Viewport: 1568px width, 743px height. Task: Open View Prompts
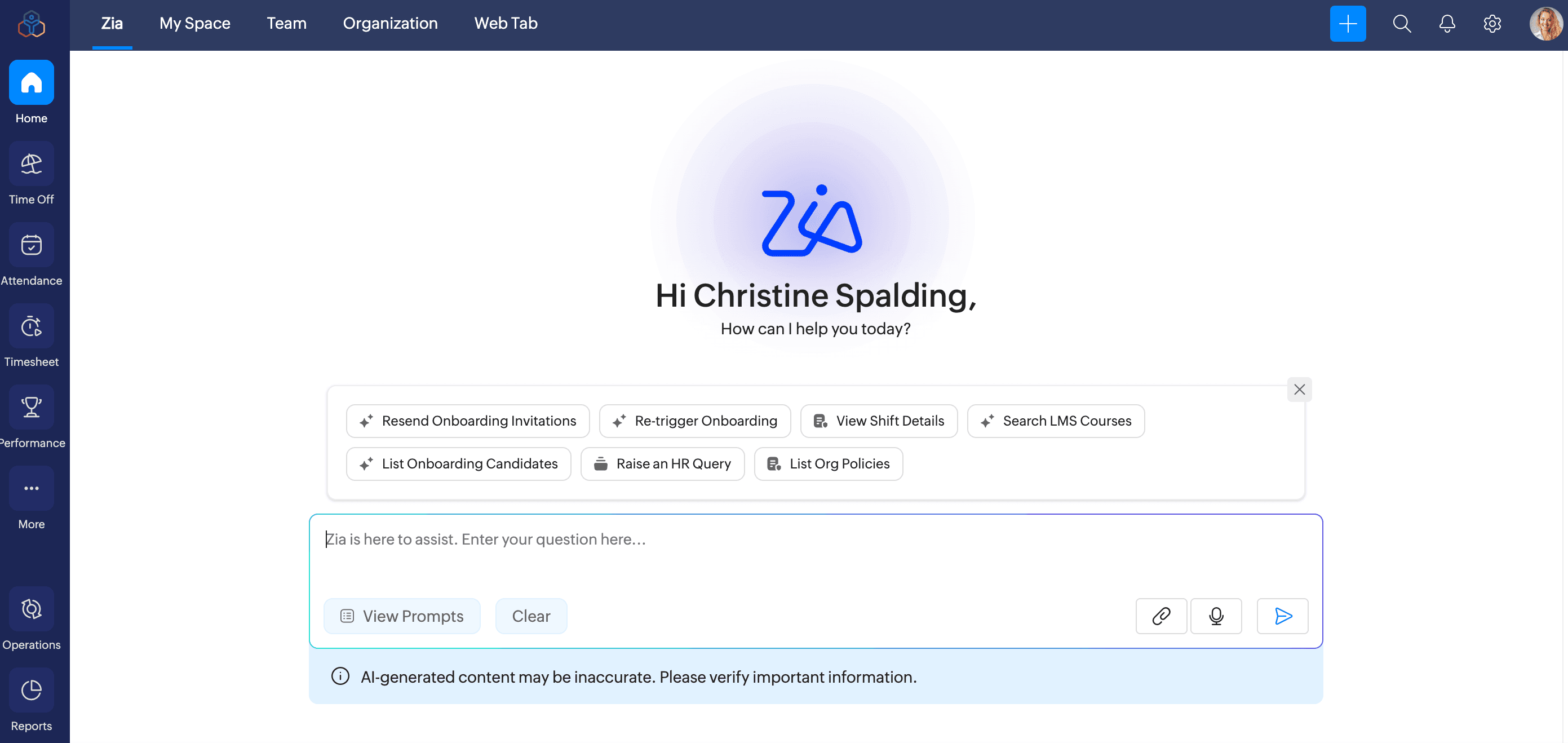point(402,616)
